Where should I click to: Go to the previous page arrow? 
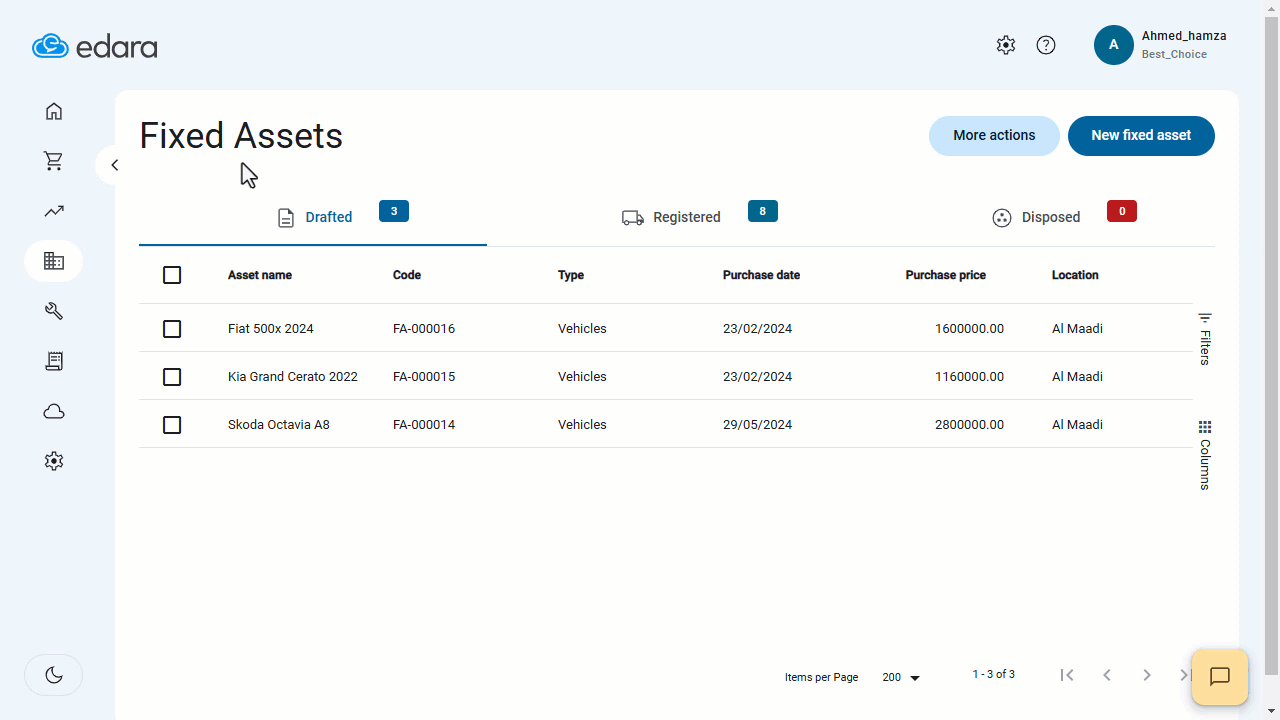coord(1107,675)
